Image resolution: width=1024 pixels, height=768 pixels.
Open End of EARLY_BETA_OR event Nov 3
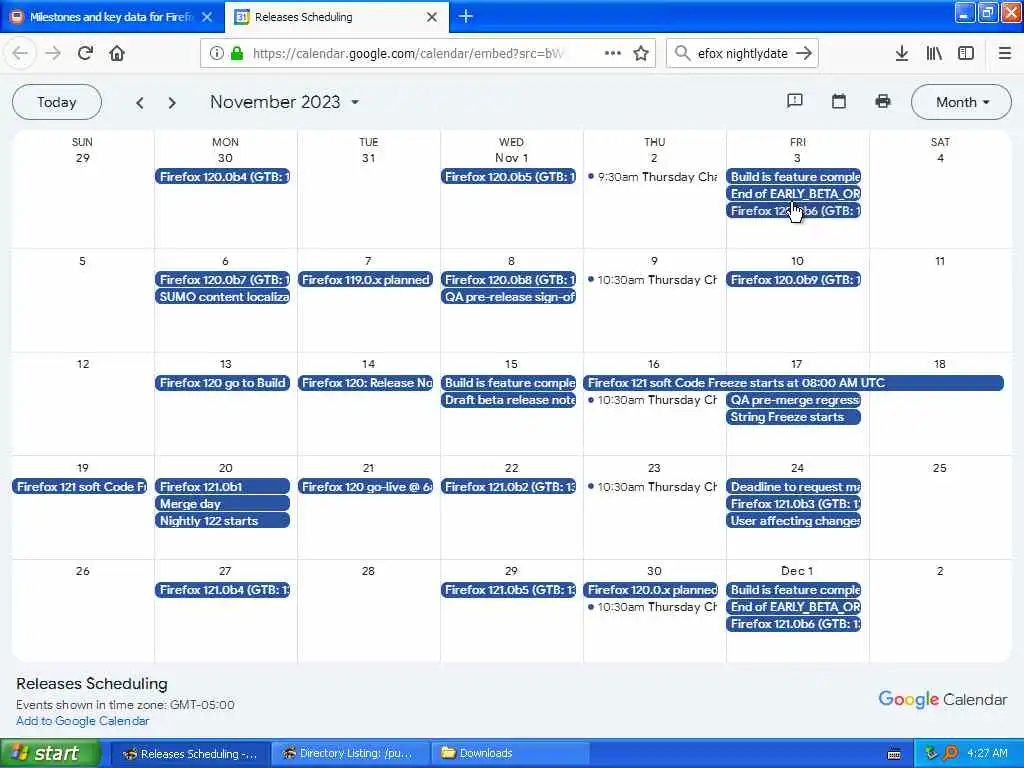pyautogui.click(x=793, y=193)
